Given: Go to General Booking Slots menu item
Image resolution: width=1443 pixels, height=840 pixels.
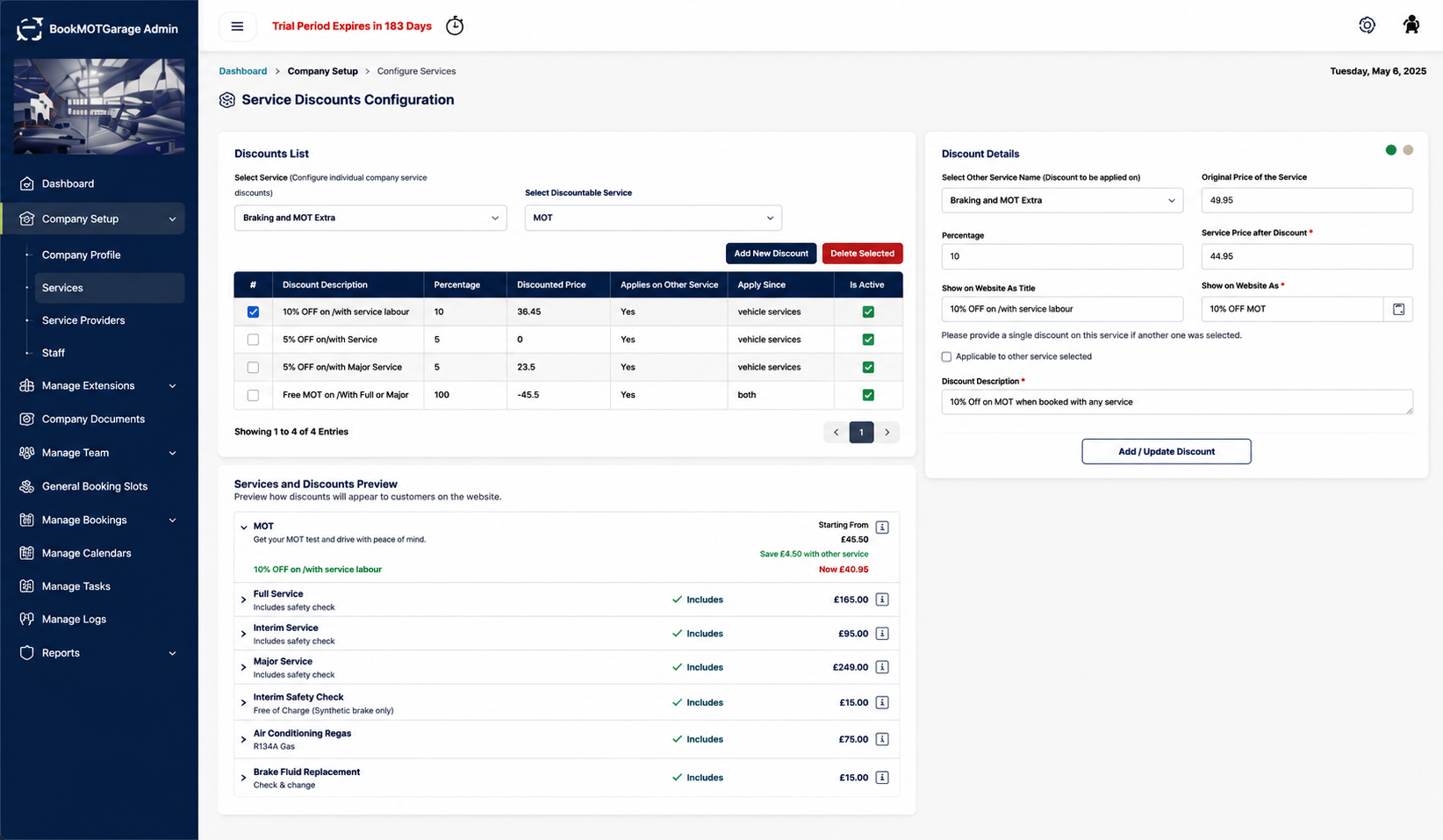Looking at the screenshot, I should (x=95, y=486).
